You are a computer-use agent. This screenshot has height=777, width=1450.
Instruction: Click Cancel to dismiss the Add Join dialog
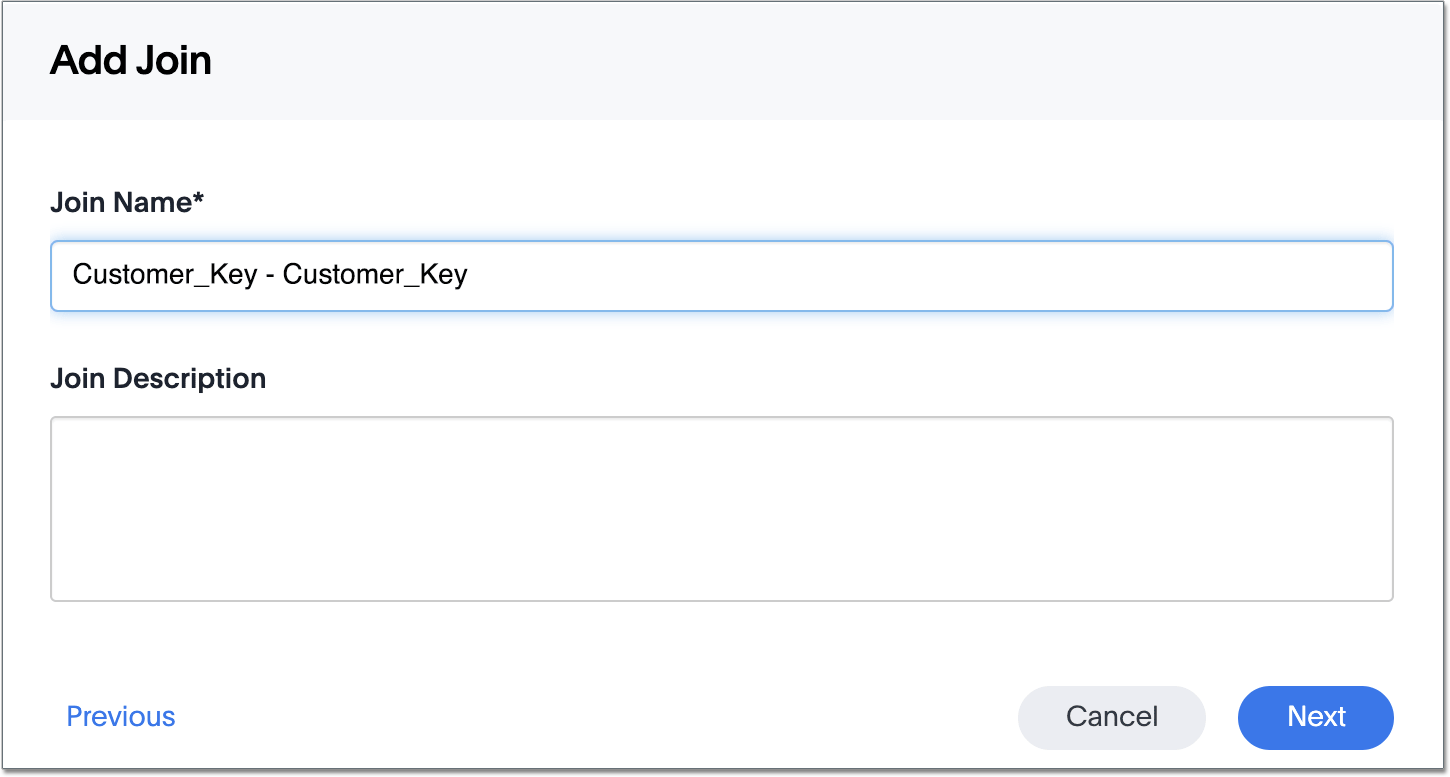[1111, 717]
